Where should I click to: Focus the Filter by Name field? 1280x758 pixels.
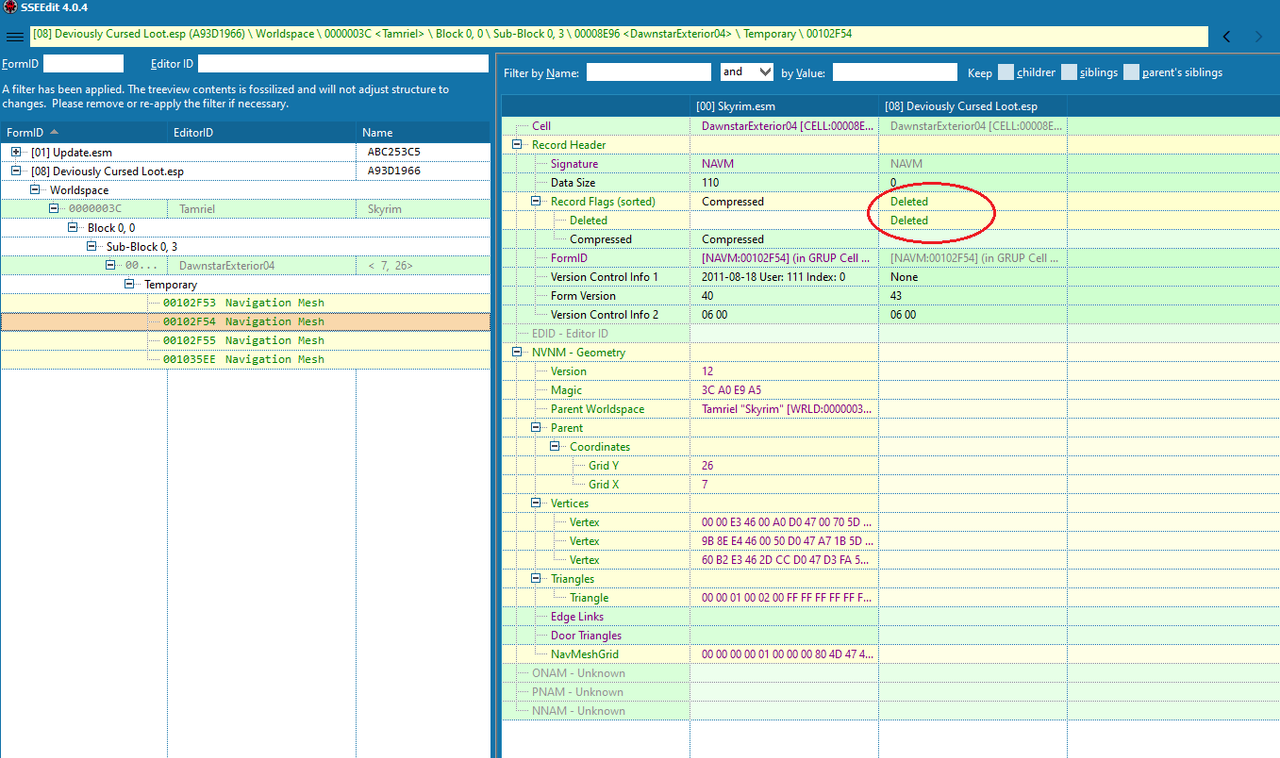point(648,72)
